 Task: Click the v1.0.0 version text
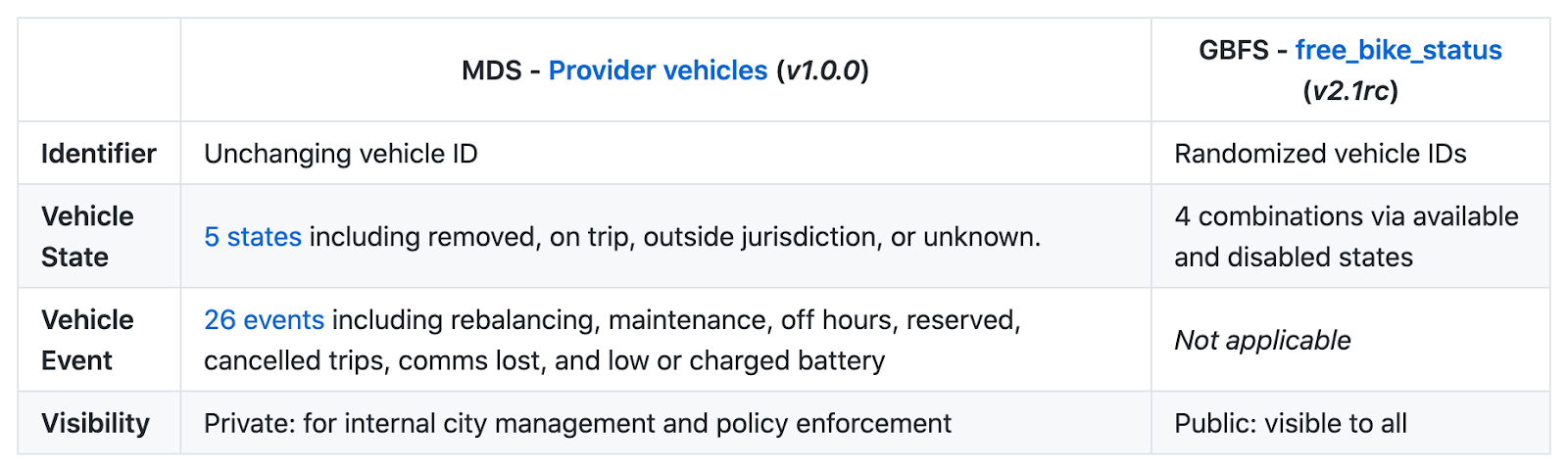[822, 71]
